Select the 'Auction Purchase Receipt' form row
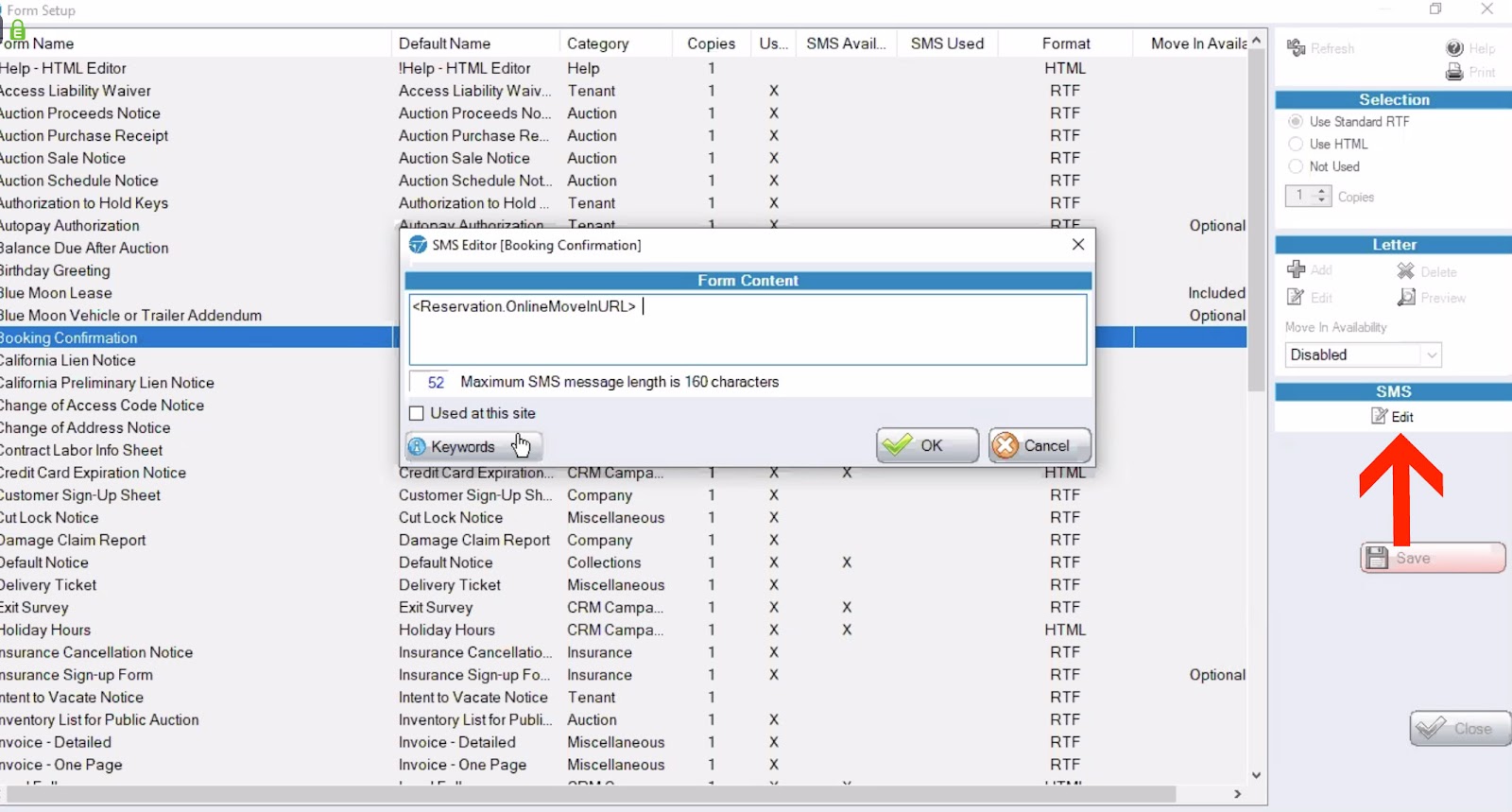Viewport: 1512px width, 812px height. (x=624, y=136)
